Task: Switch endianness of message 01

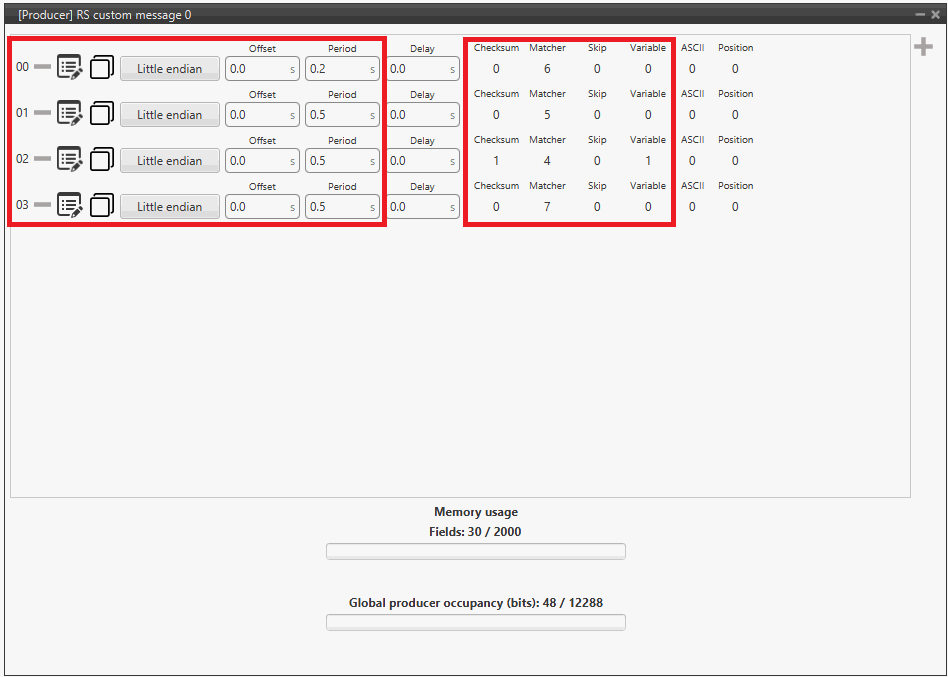Action: (x=170, y=115)
